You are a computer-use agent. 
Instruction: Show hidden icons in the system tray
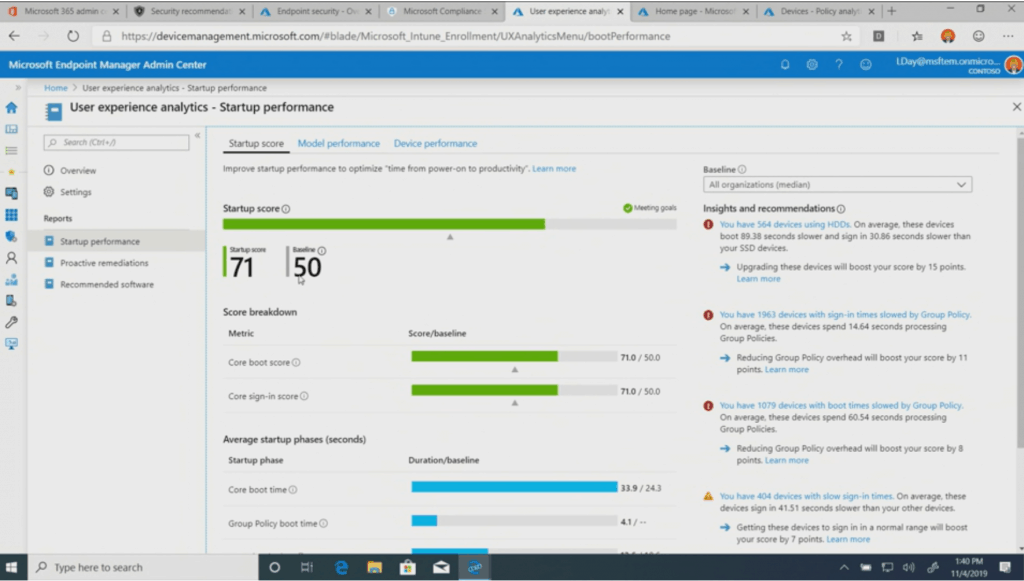tap(844, 567)
